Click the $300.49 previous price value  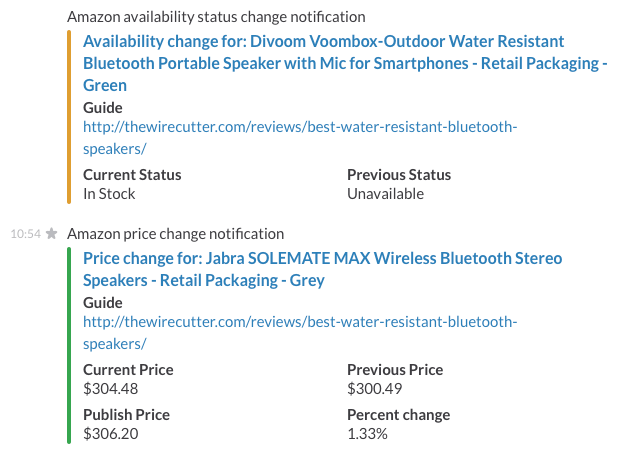pos(374,389)
